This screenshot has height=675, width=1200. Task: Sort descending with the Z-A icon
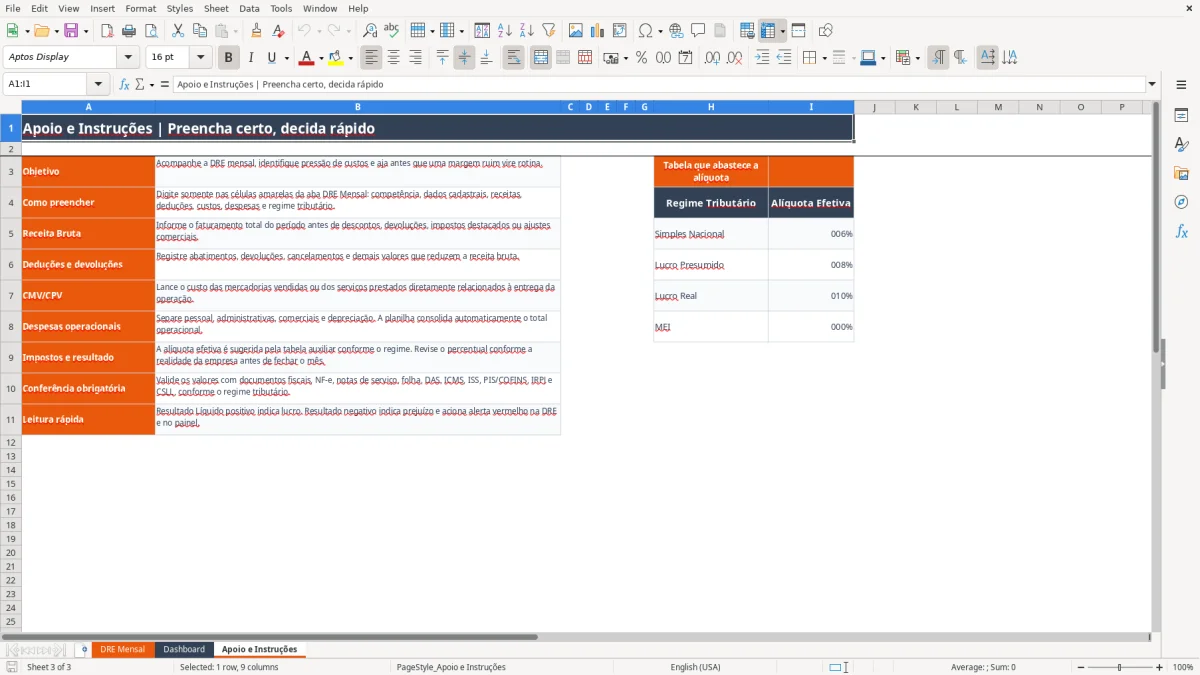point(527,31)
